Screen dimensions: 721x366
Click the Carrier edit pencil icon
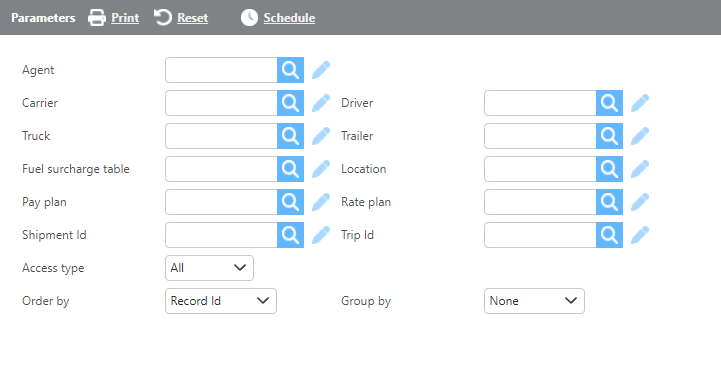[x=320, y=103]
